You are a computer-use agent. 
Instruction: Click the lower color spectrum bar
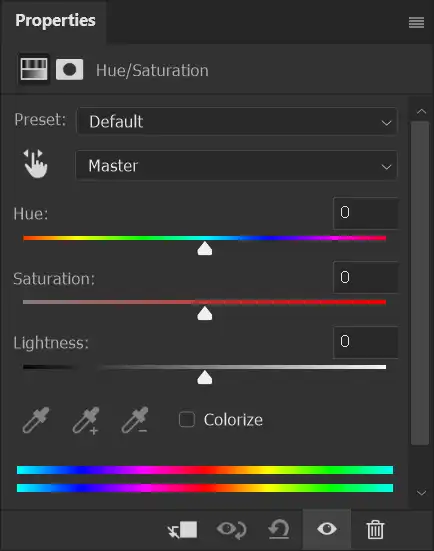pos(205,488)
